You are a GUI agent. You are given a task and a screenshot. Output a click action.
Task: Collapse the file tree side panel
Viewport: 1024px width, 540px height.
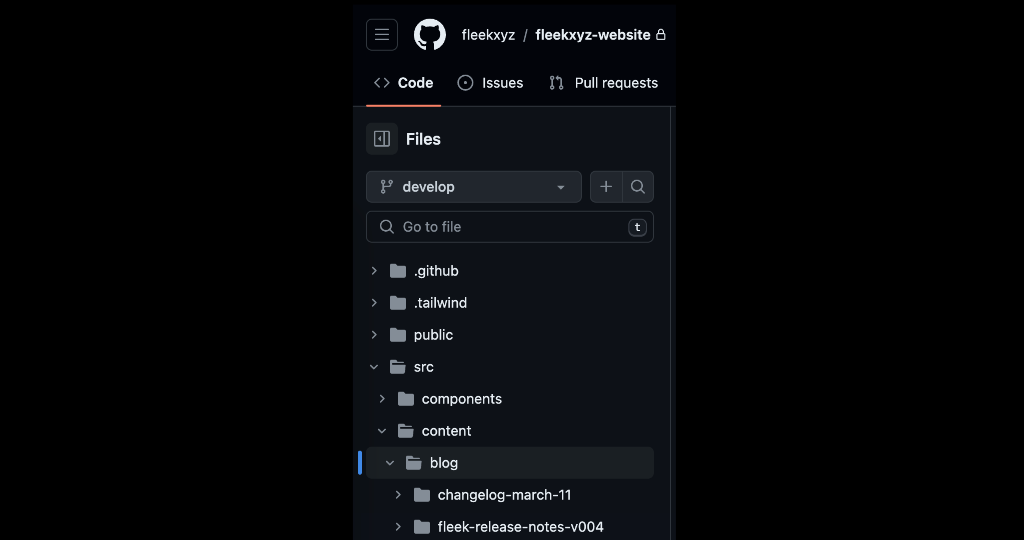(x=382, y=139)
